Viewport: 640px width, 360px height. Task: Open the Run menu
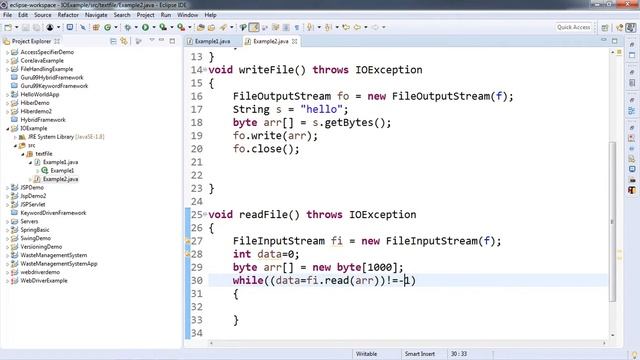click(x=166, y=15)
